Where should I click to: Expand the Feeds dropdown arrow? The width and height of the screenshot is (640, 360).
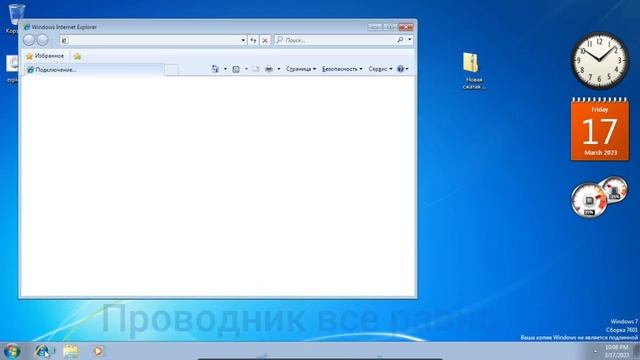246,69
